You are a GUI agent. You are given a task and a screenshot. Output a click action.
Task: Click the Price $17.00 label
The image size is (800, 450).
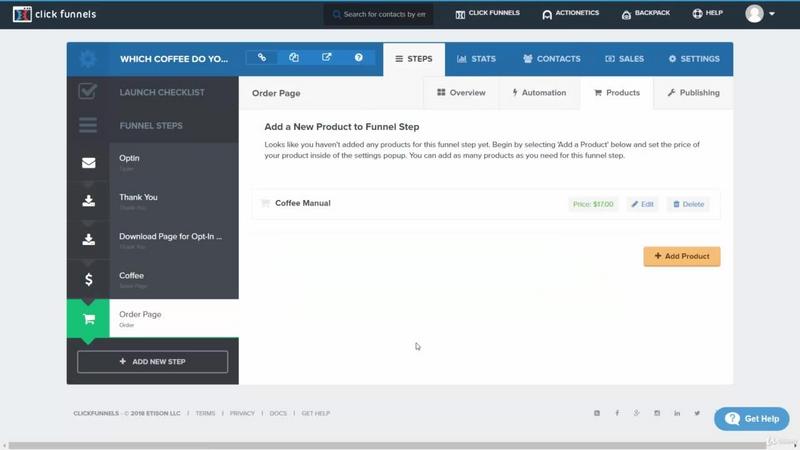pyautogui.click(x=593, y=204)
